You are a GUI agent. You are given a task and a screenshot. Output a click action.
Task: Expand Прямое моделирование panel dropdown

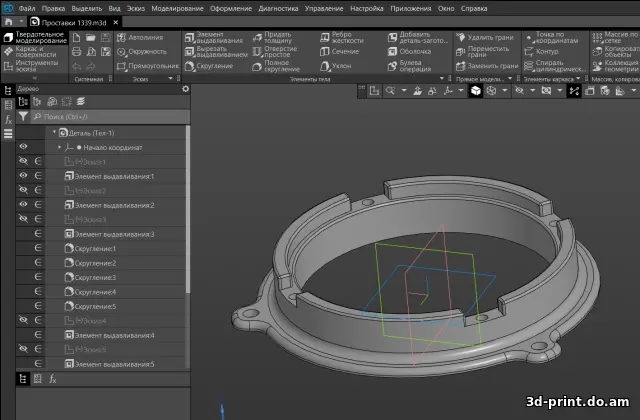[510, 78]
